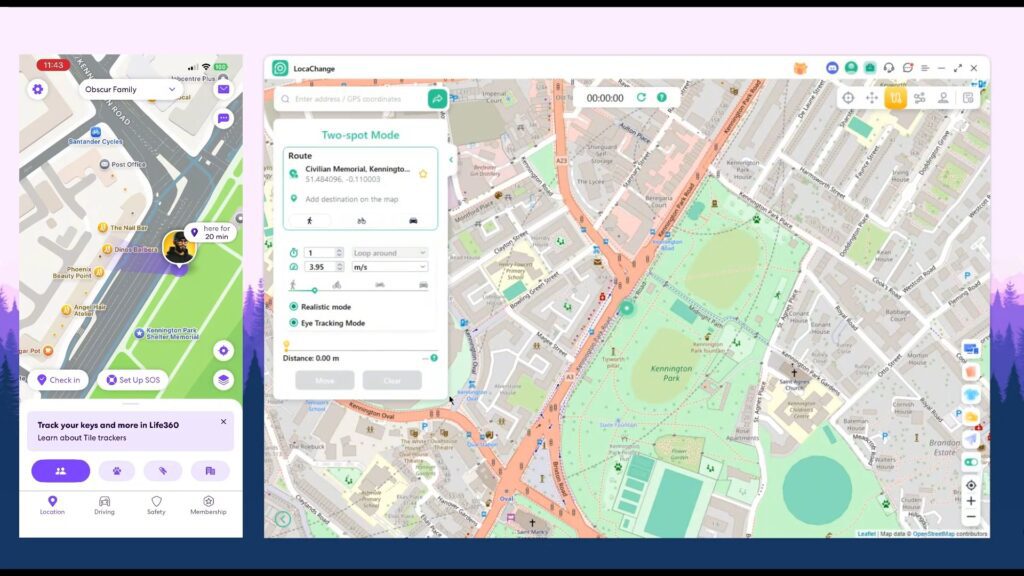Open the Discord icon in the title bar
This screenshot has height=576, width=1024.
tap(832, 68)
